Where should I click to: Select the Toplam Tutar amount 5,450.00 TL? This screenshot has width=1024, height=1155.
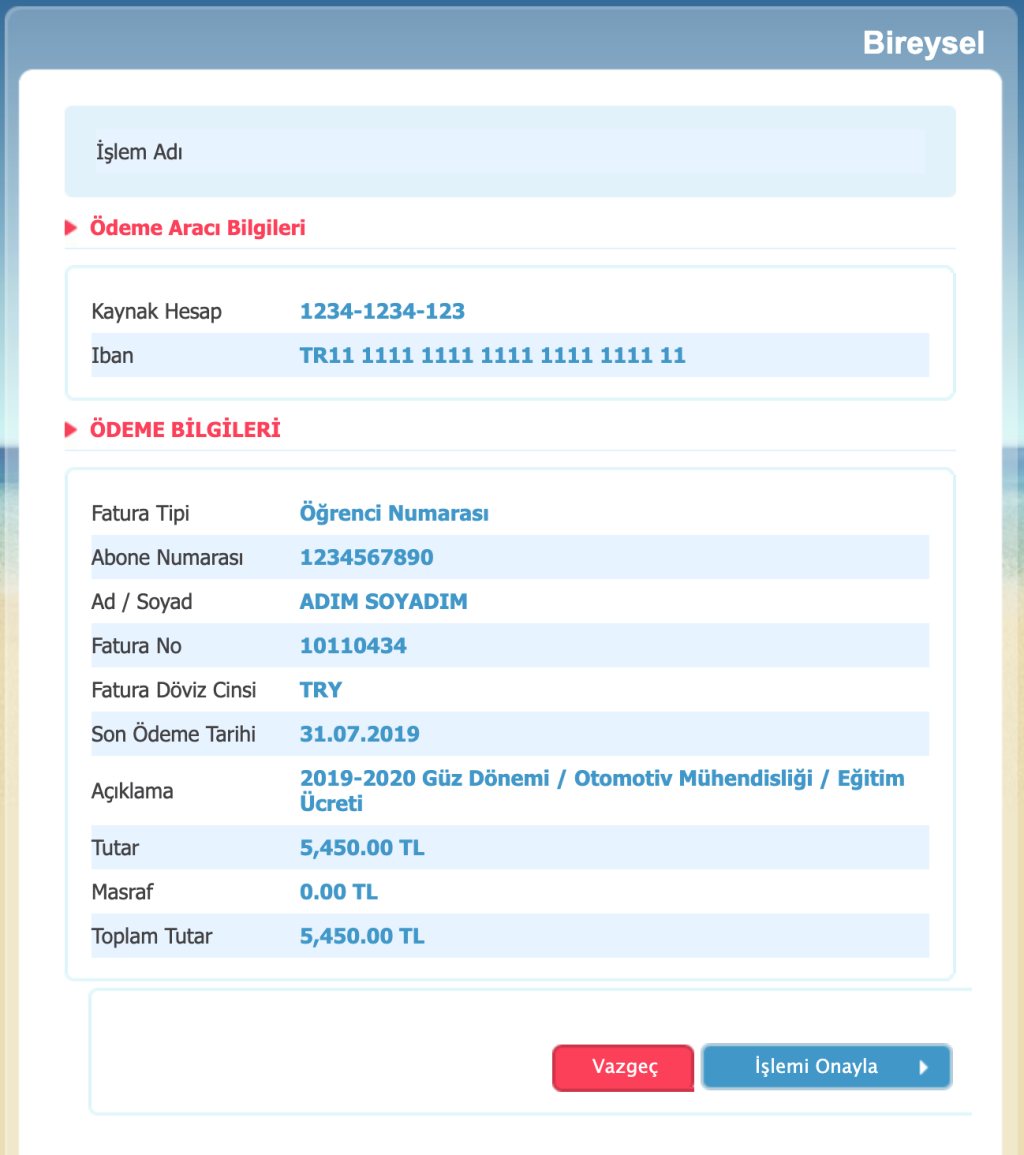click(x=362, y=936)
